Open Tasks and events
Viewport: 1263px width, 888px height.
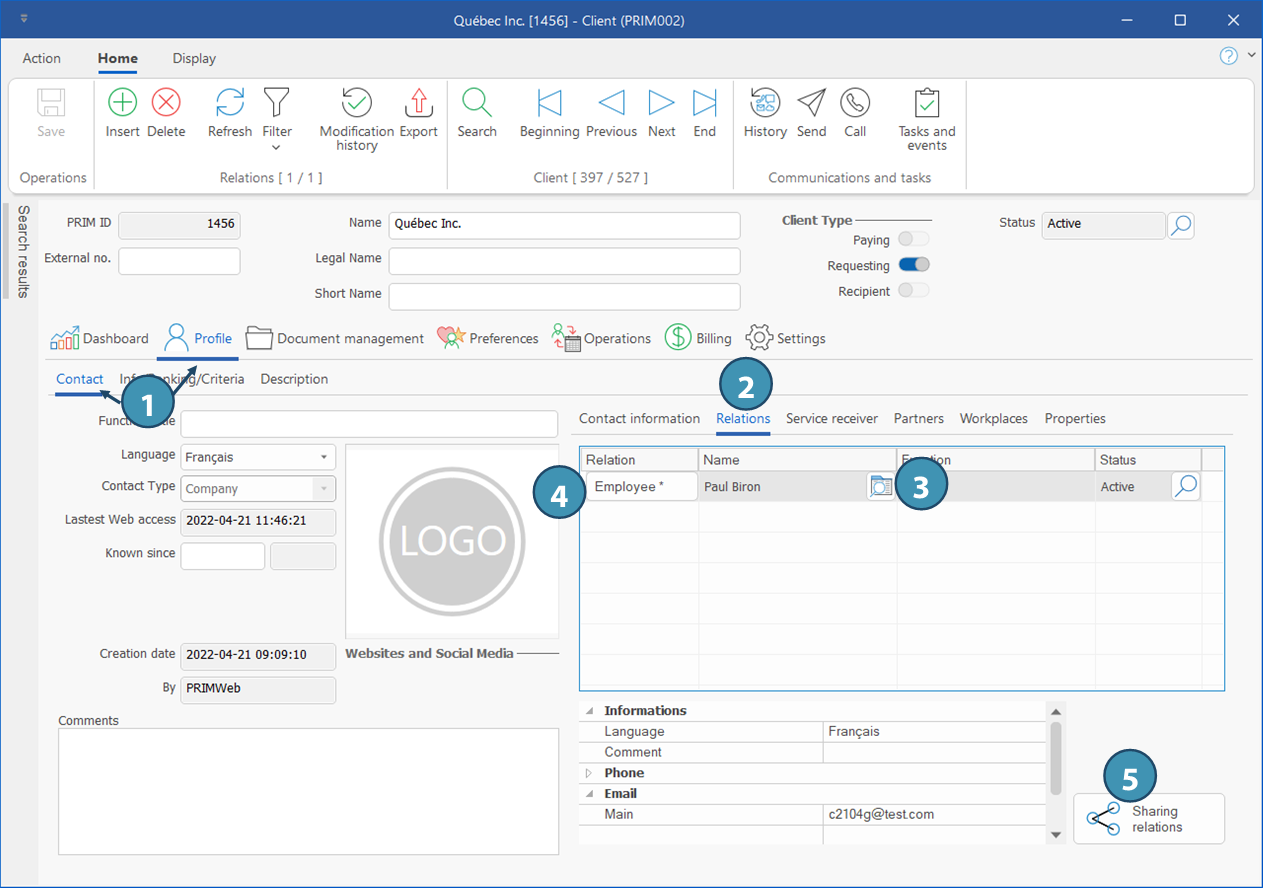tap(926, 103)
